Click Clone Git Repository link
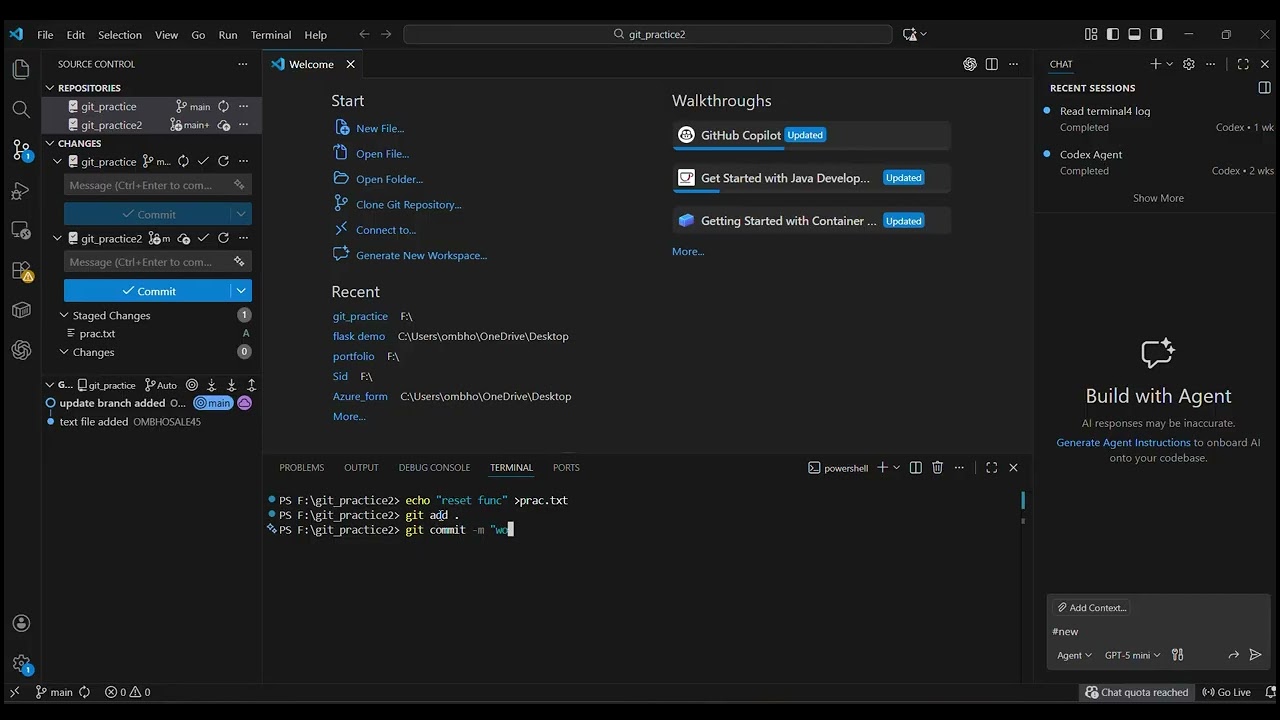The image size is (1280, 720). click(x=408, y=204)
